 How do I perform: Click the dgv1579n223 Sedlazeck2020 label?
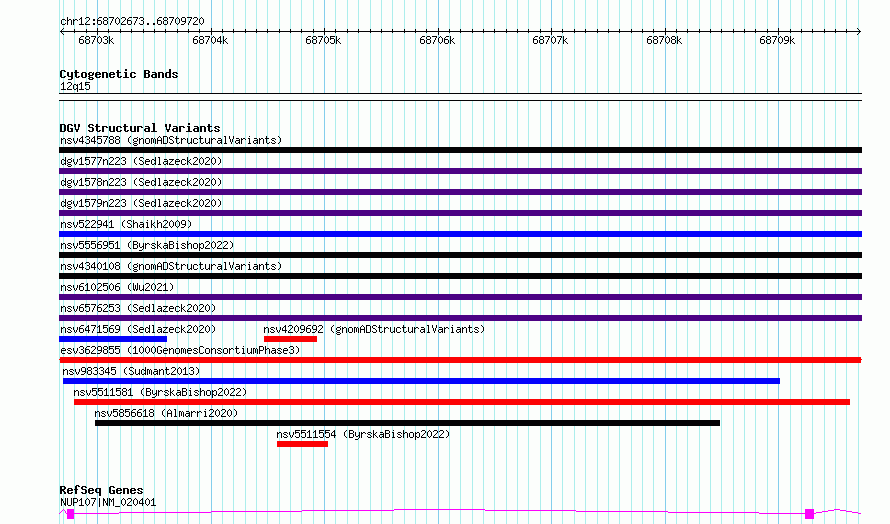pyautogui.click(x=141, y=203)
